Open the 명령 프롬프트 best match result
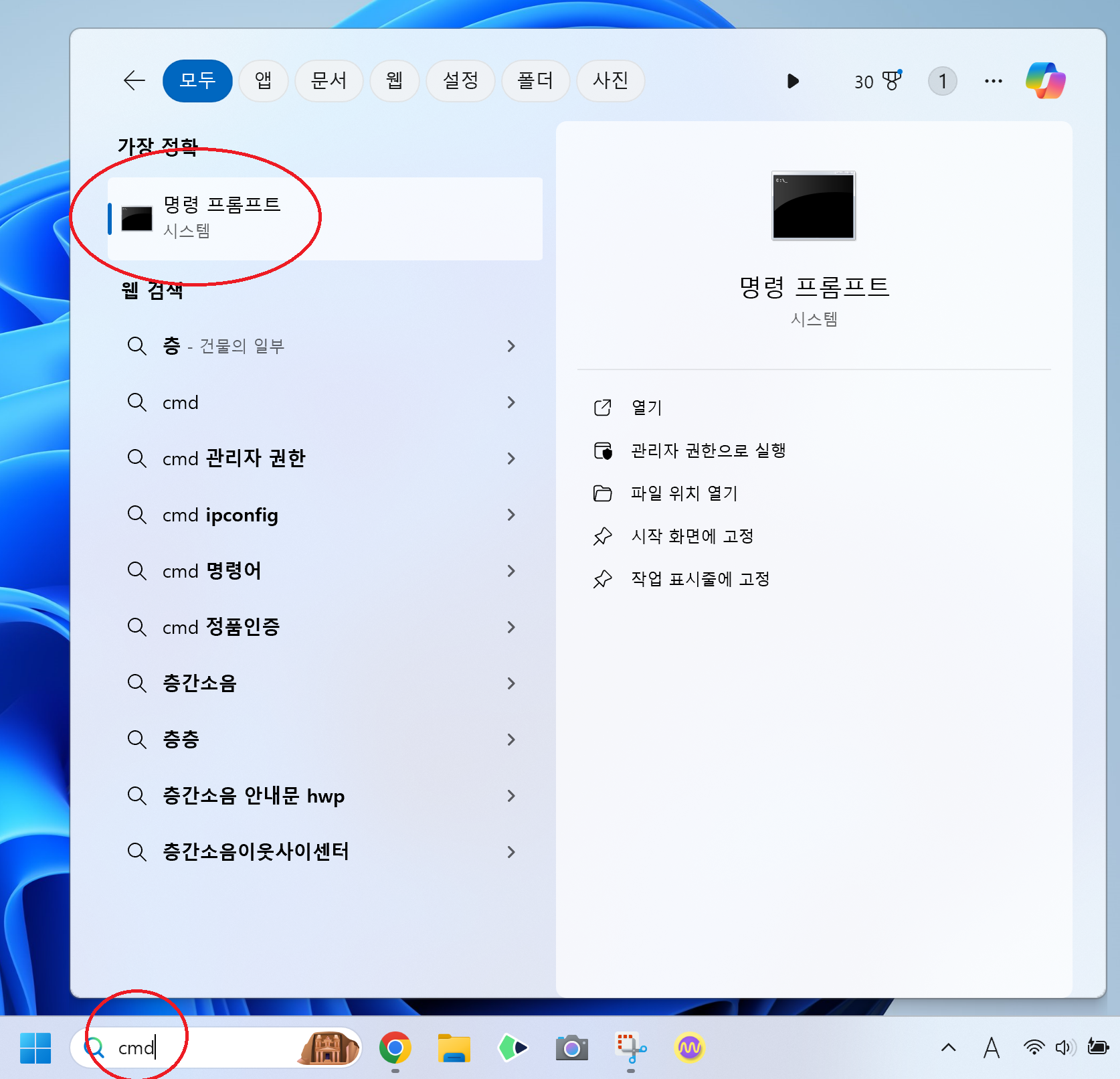Image resolution: width=1120 pixels, height=1079 pixels. coord(325,219)
